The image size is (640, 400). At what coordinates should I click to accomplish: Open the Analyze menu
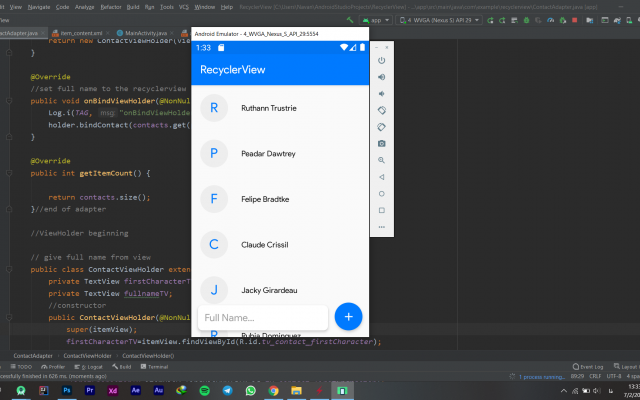[84, 7]
